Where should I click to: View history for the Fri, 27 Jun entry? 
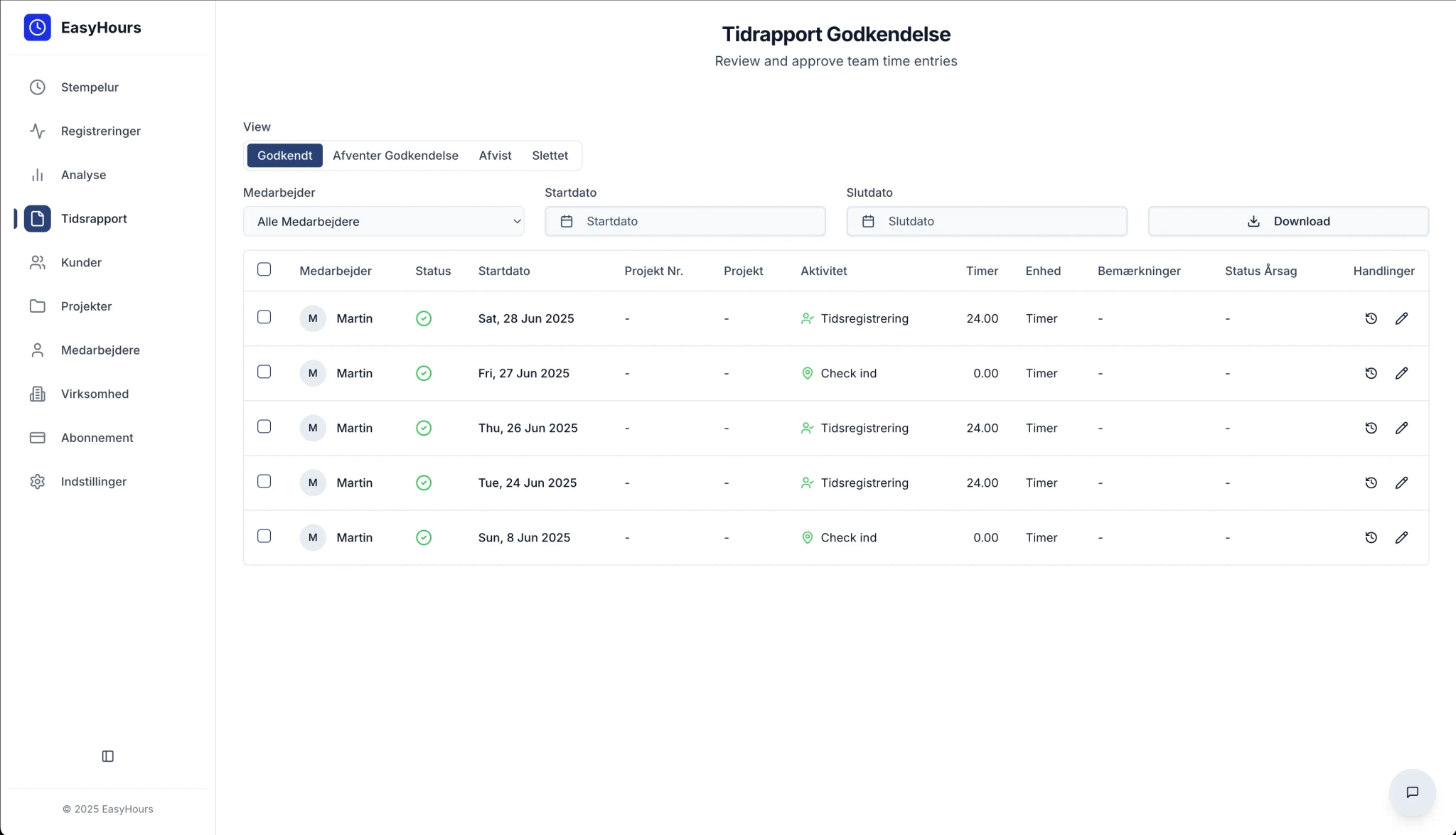click(1371, 373)
